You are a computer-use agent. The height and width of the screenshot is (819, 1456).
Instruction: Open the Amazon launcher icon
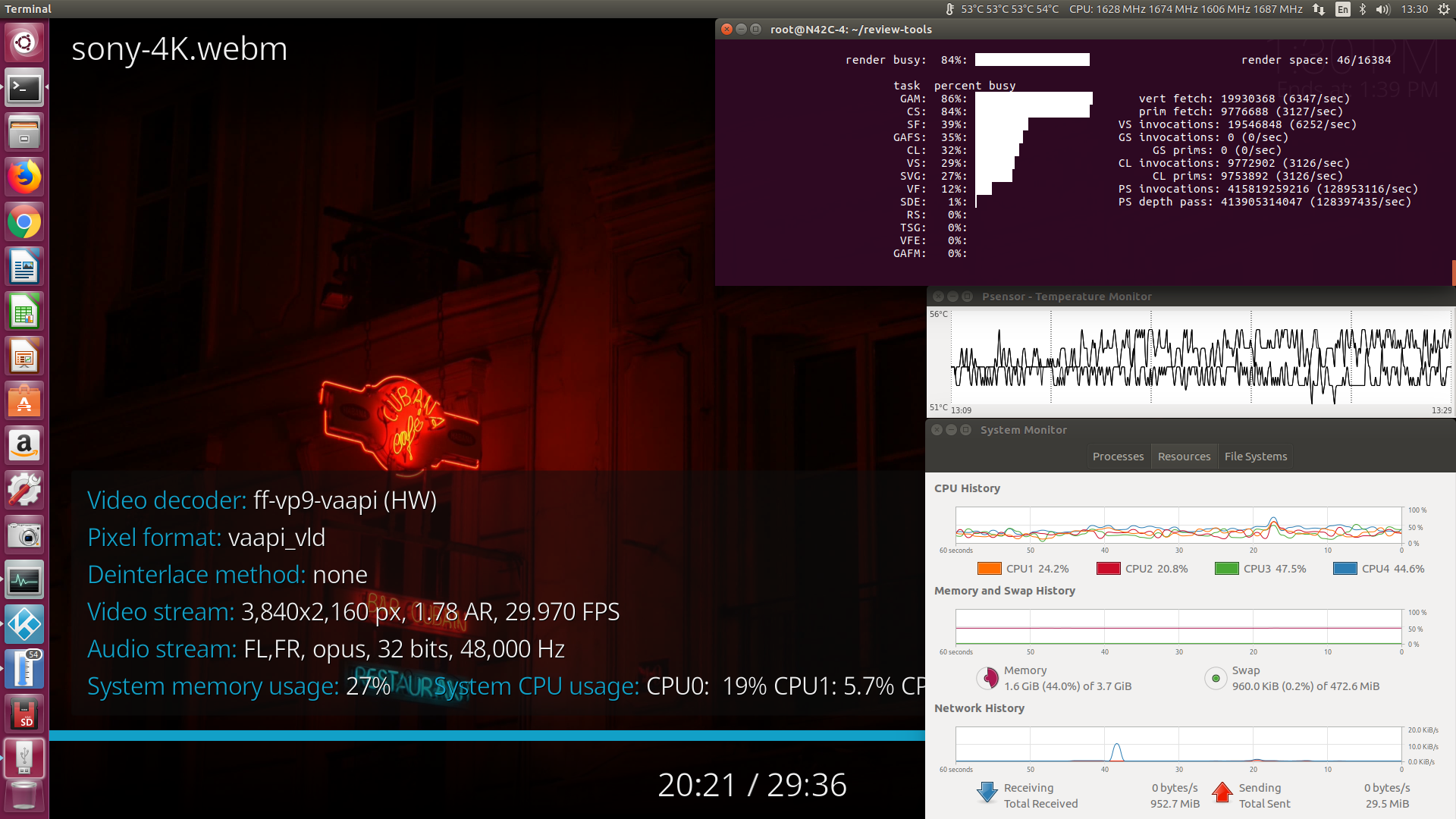[24, 445]
